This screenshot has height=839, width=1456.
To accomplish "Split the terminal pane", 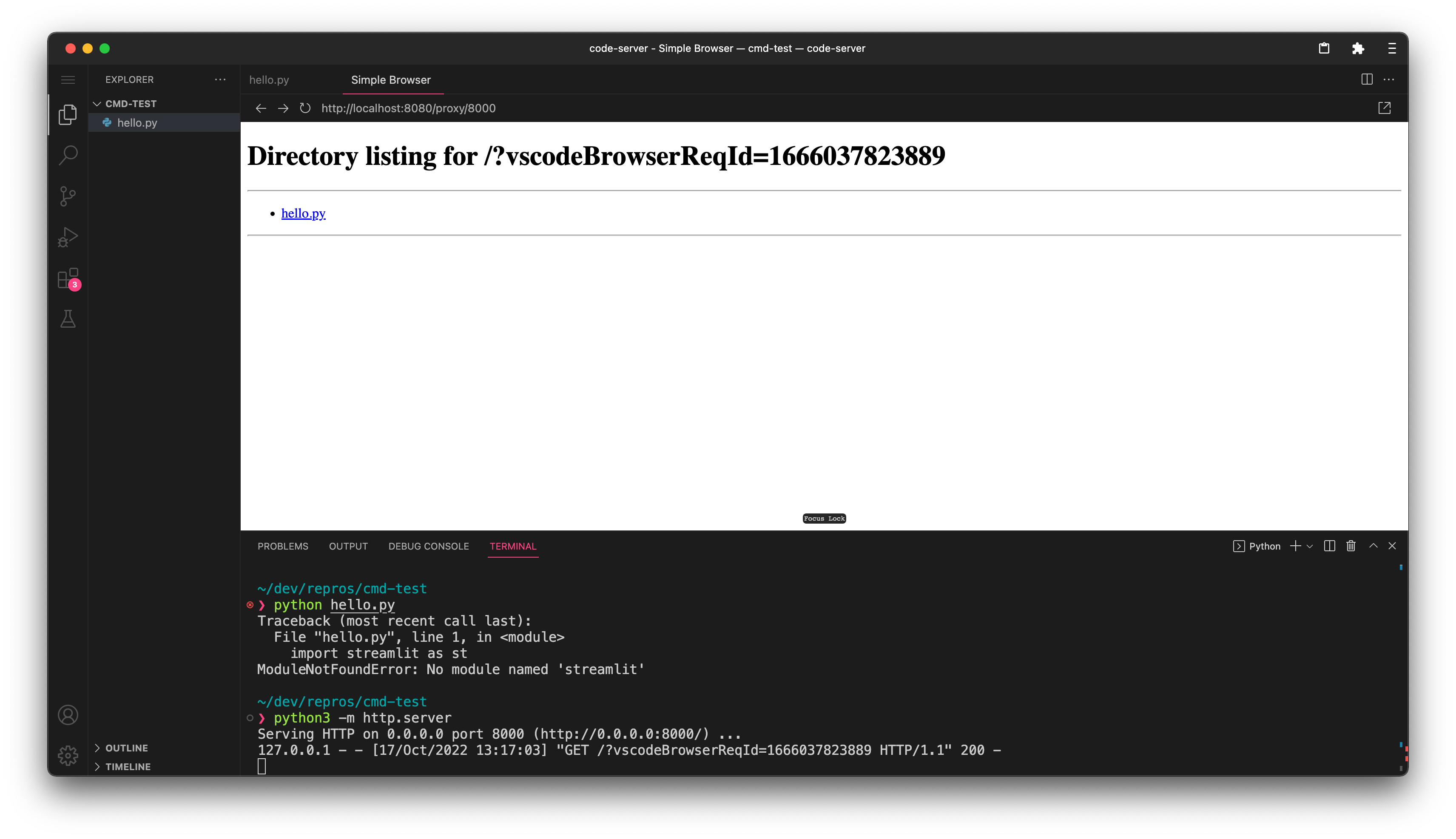I will pos(1329,546).
